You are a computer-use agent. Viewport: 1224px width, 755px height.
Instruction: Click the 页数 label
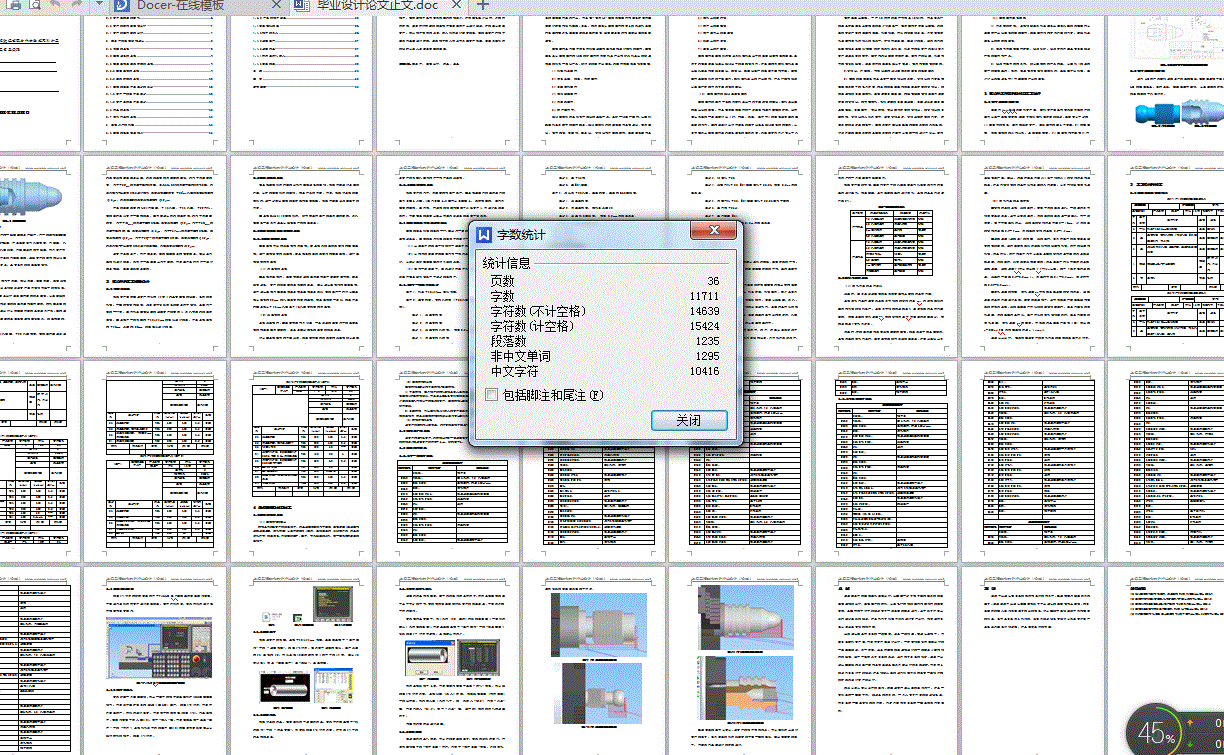pyautogui.click(x=502, y=281)
